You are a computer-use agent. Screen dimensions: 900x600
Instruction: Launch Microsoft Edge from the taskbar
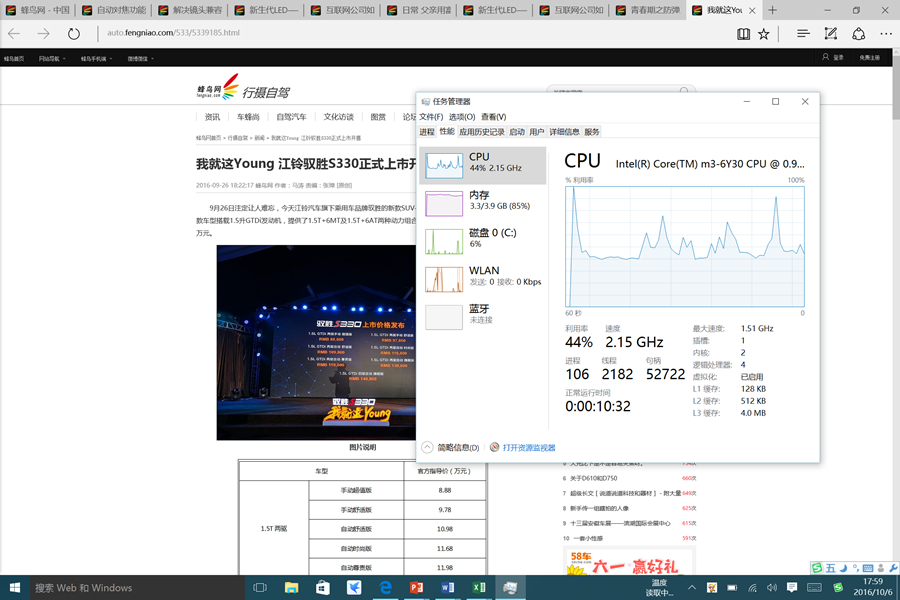[385, 588]
